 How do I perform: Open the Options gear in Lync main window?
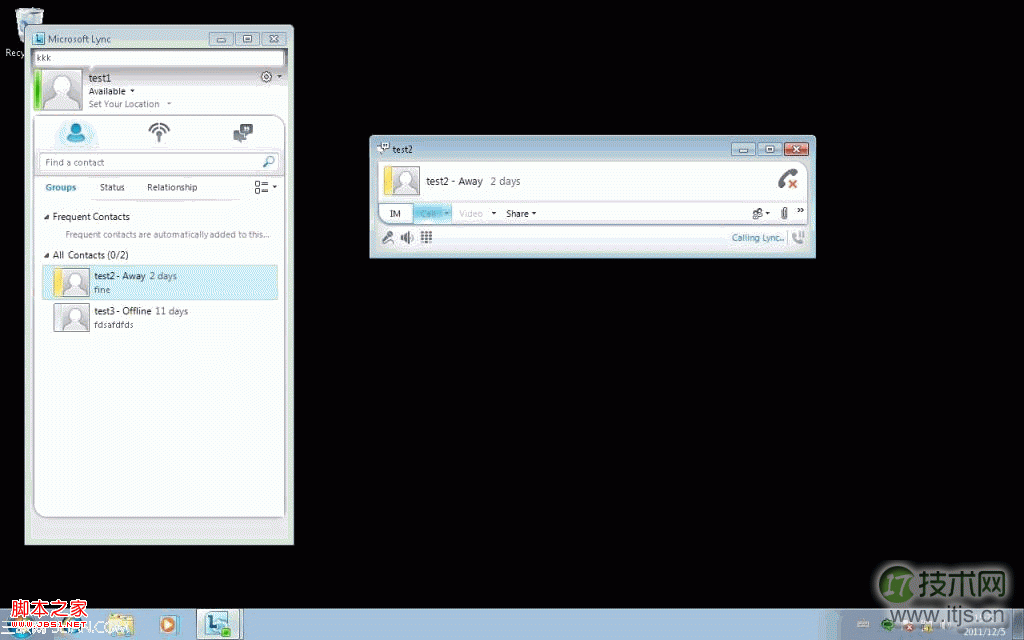pos(264,76)
